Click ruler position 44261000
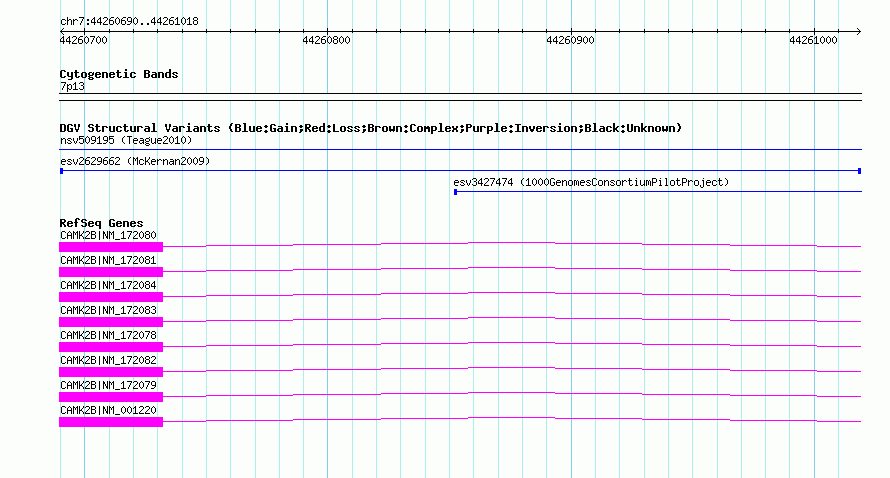 pyautogui.click(x=813, y=40)
